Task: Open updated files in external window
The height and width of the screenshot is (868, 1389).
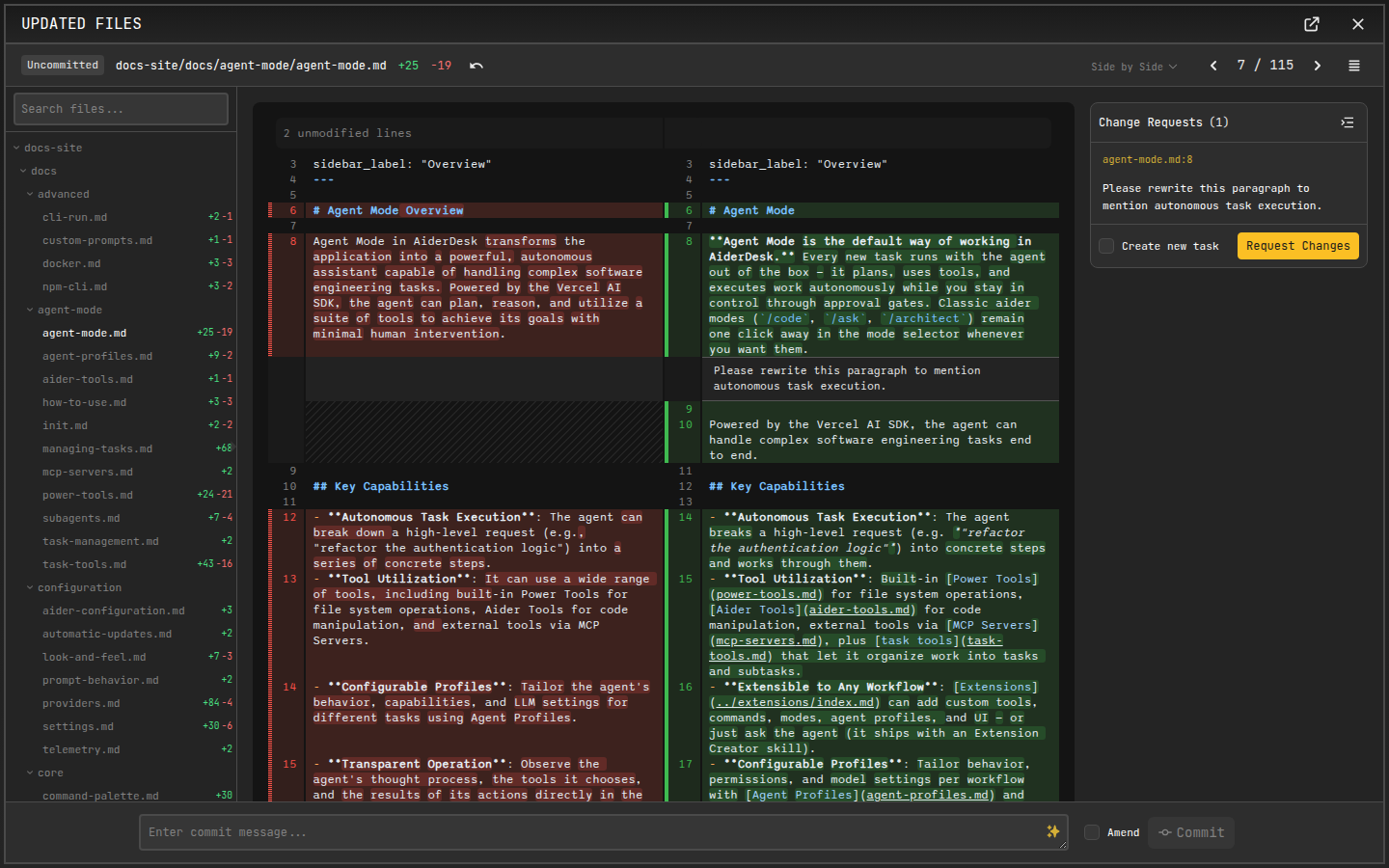Action: tap(1312, 24)
